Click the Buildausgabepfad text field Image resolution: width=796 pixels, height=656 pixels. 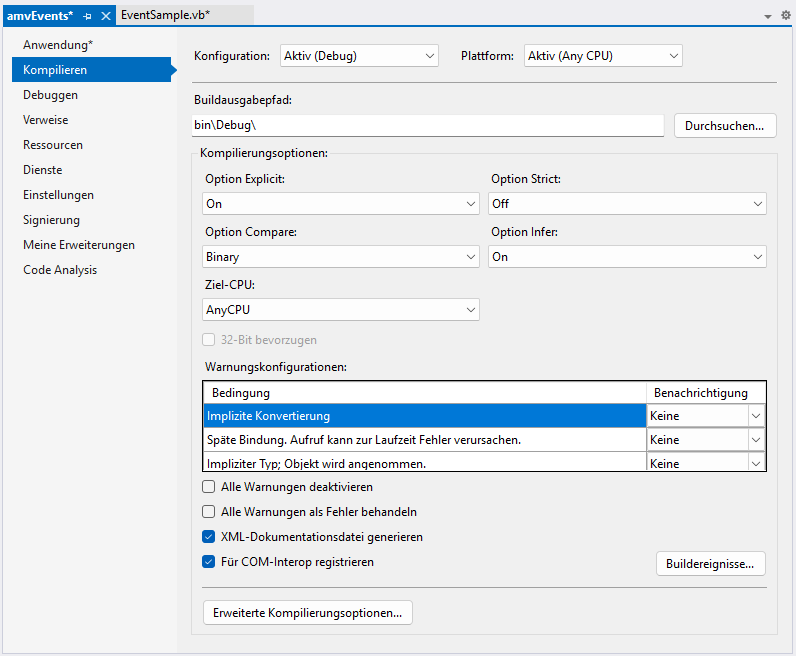pyautogui.click(x=427, y=125)
